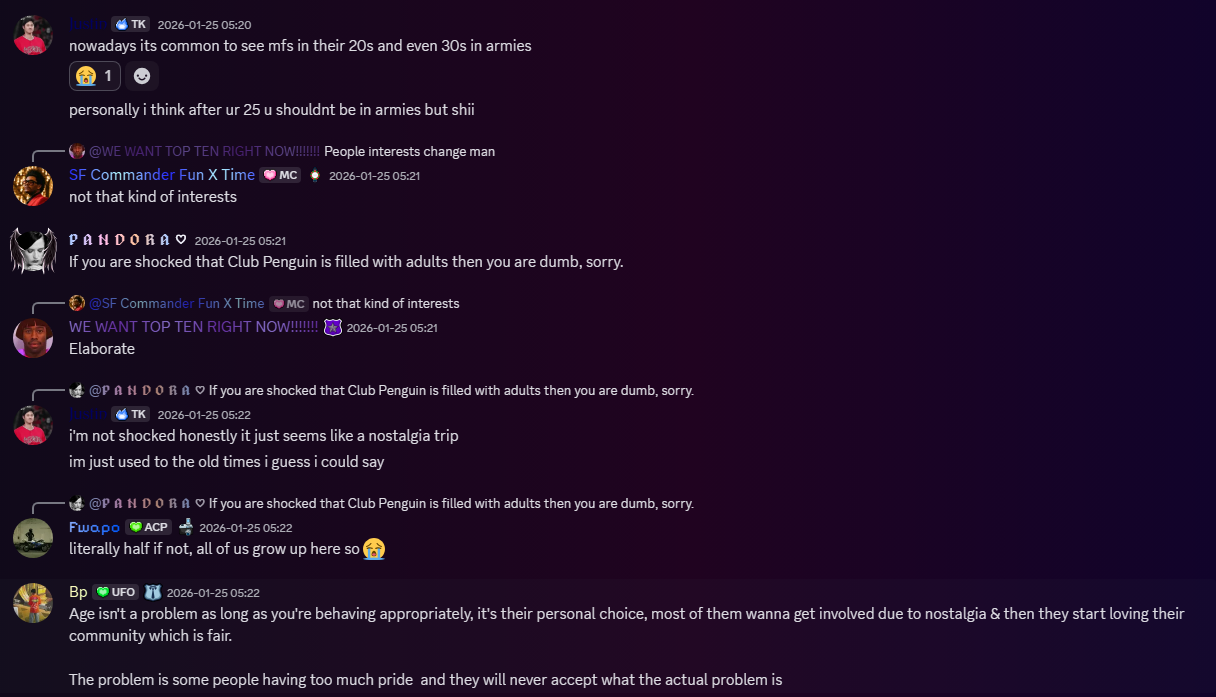Click the TK tag beside the 05:20 timestamp
This screenshot has height=697, width=1216.
tap(130, 24)
